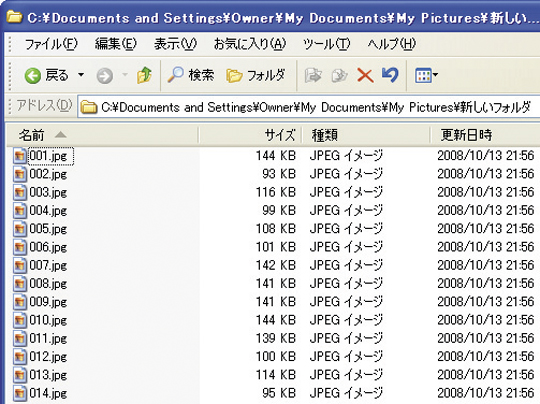Image resolution: width=540 pixels, height=404 pixels.
Task: Sort by the サイズ column header
Action: pyautogui.click(x=250, y=135)
